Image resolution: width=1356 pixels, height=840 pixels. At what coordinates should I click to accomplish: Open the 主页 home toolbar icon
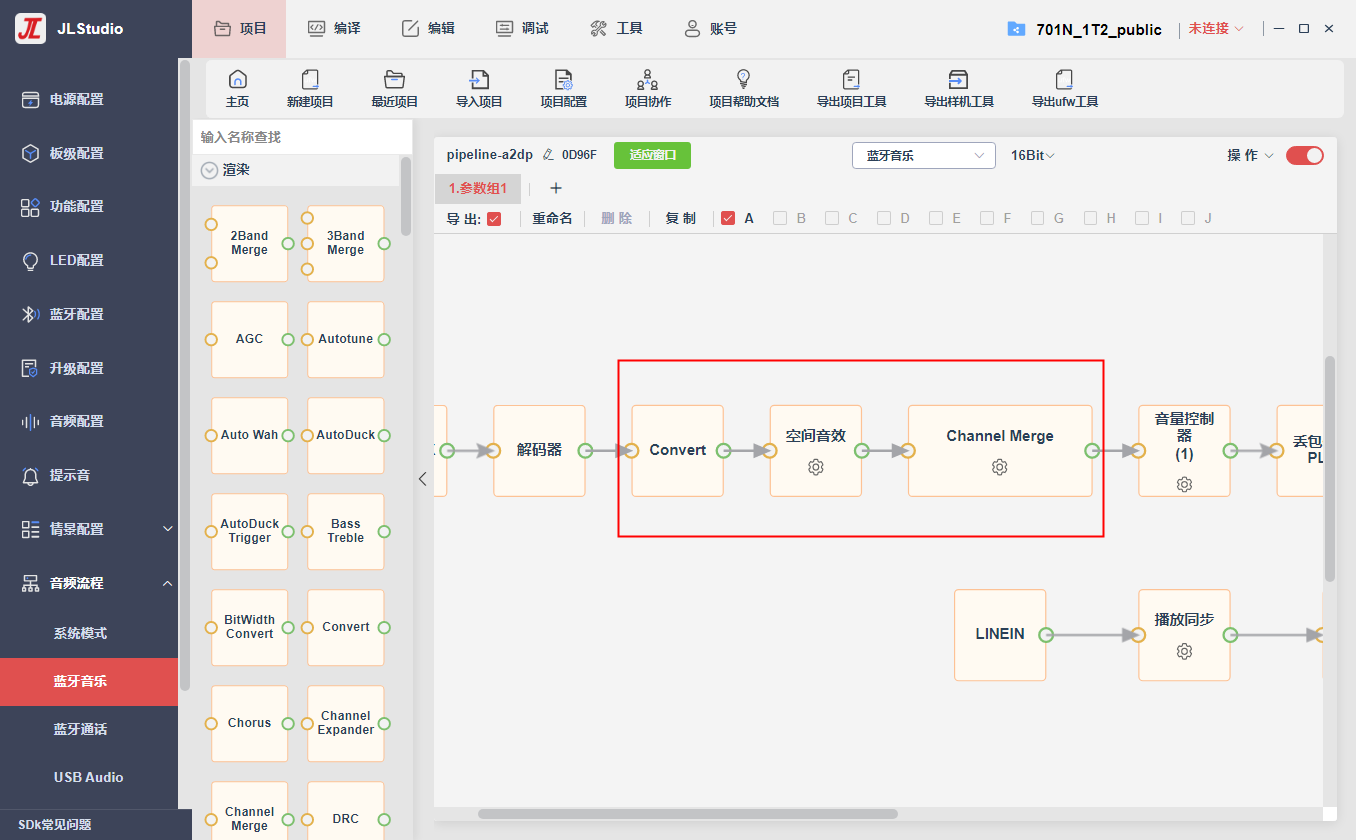tap(238, 88)
